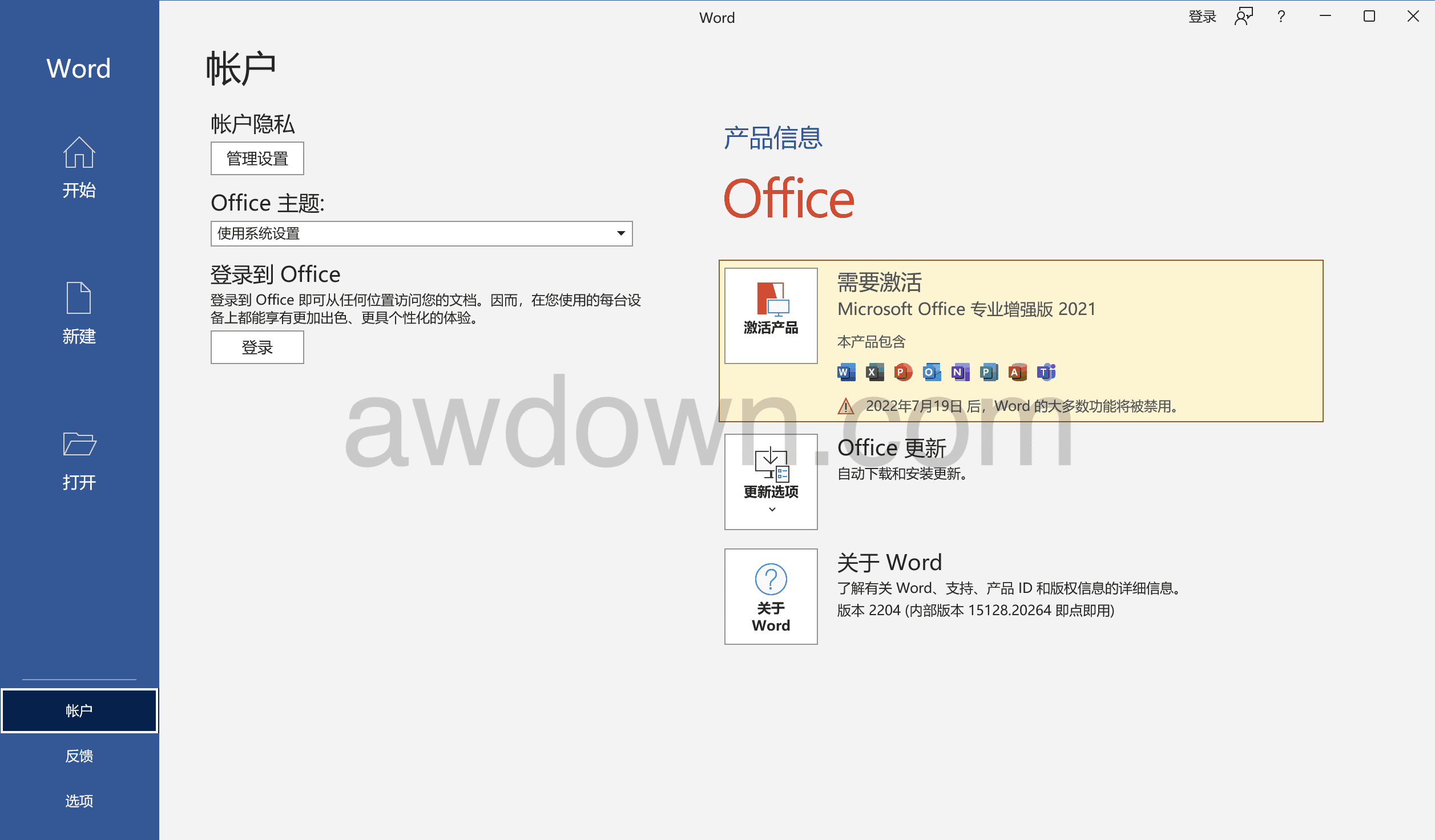Open the Feedback (反馈) sidebar item
The image size is (1435, 840).
[79, 756]
